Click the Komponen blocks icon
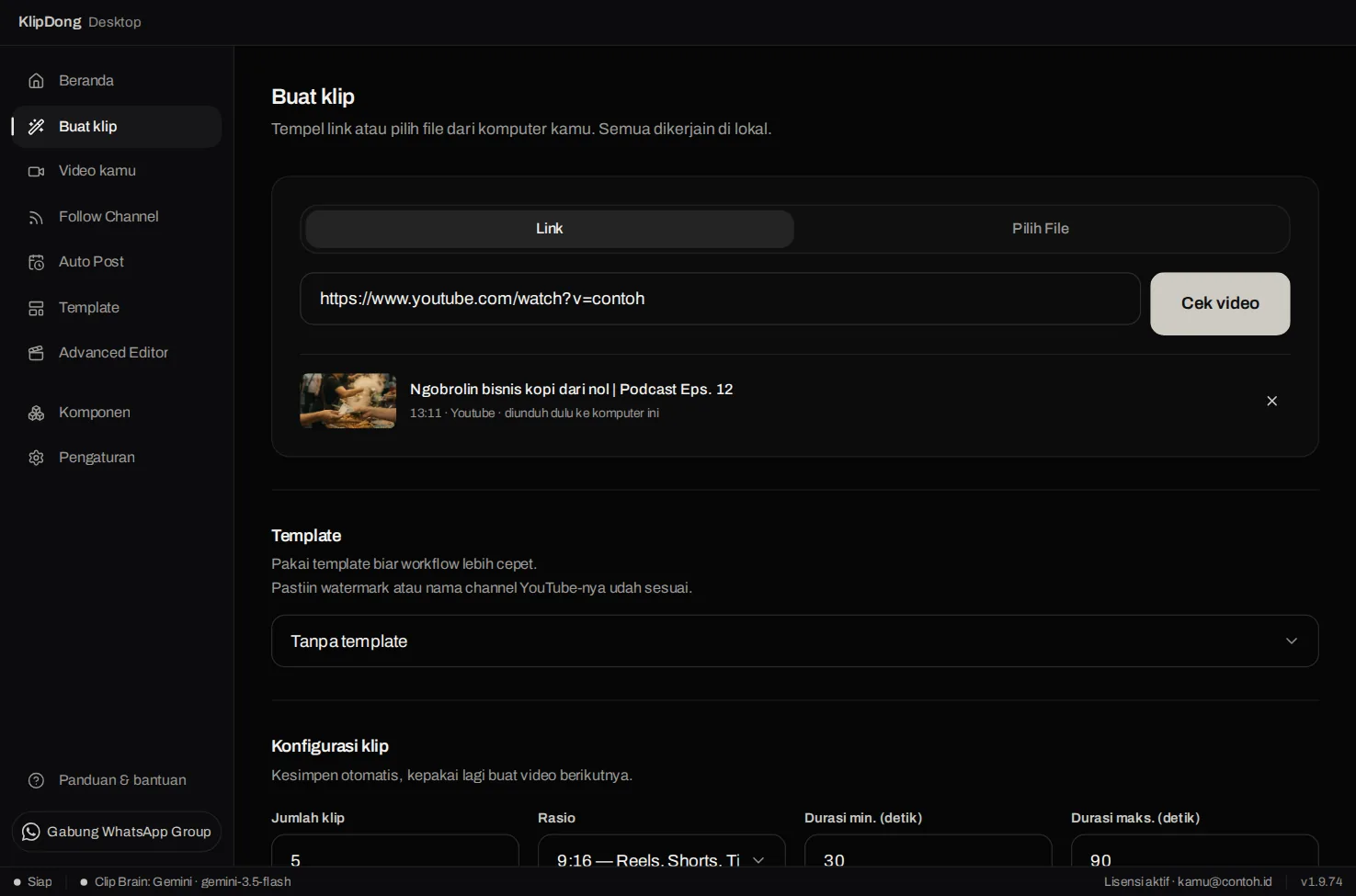 pos(36,413)
